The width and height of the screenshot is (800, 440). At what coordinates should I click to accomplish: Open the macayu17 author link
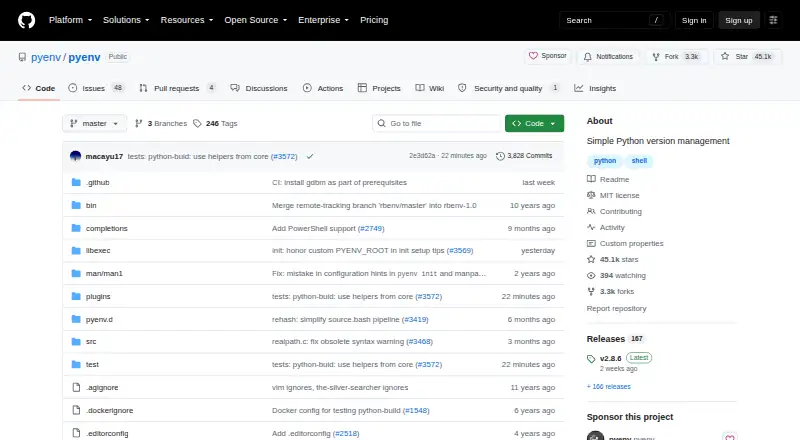(104, 156)
